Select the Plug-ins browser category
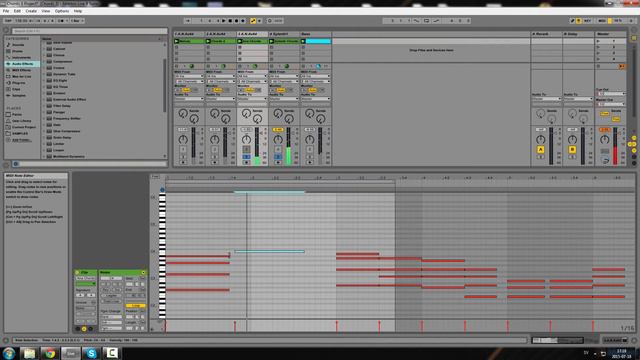Viewport: 640px width, 360px height. tap(19, 83)
